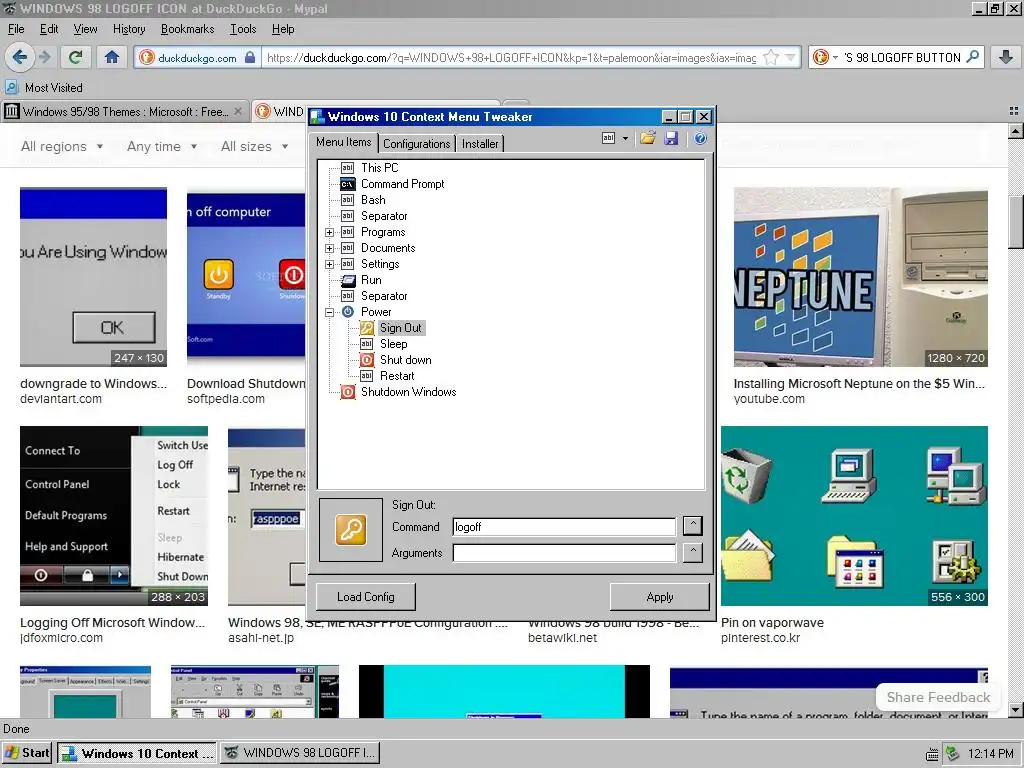Click the empty Arguments input field
Viewport: 1024px width, 768px height.
click(564, 553)
